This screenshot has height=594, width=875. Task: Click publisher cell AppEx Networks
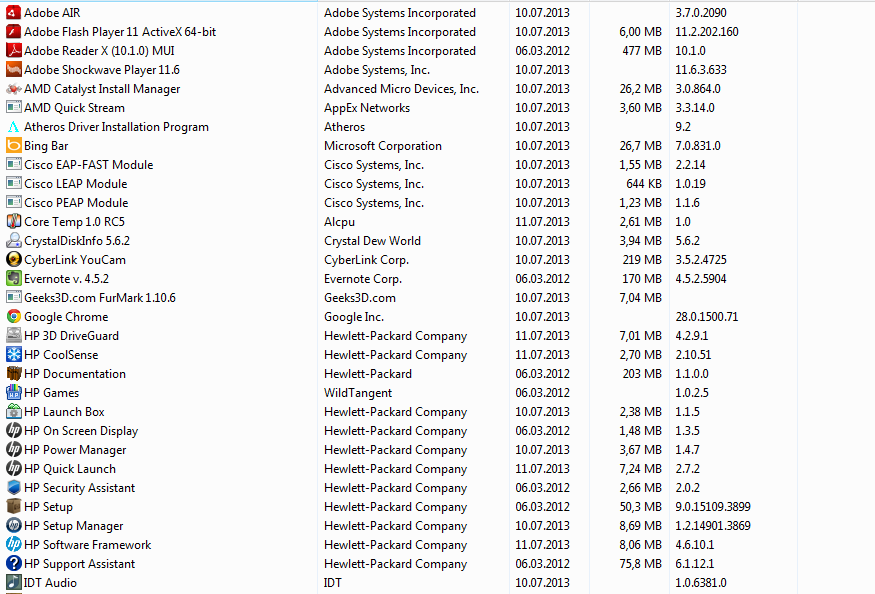pyautogui.click(x=367, y=108)
